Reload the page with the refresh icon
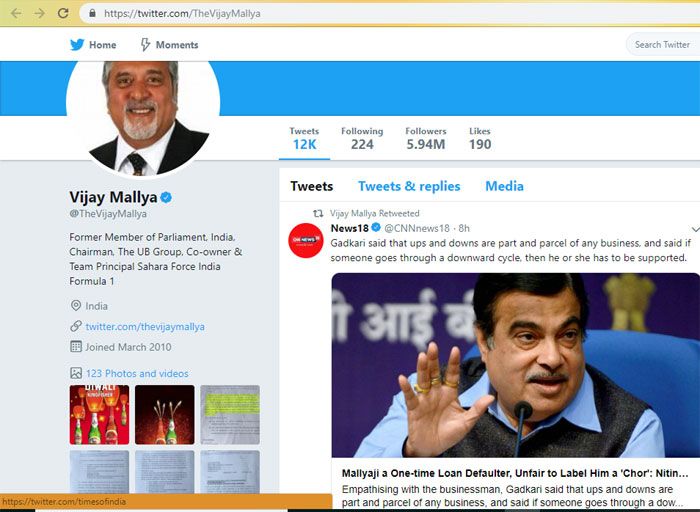This screenshot has height=512, width=700. point(63,13)
